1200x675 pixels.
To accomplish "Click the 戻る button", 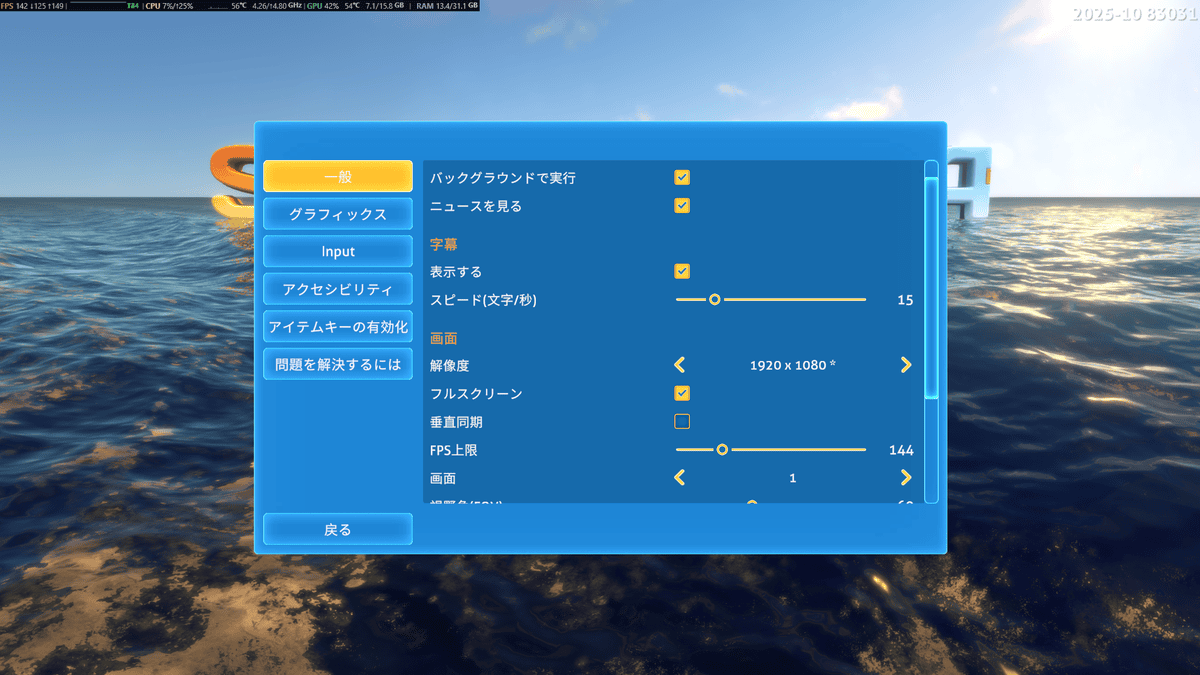I will pos(338,529).
